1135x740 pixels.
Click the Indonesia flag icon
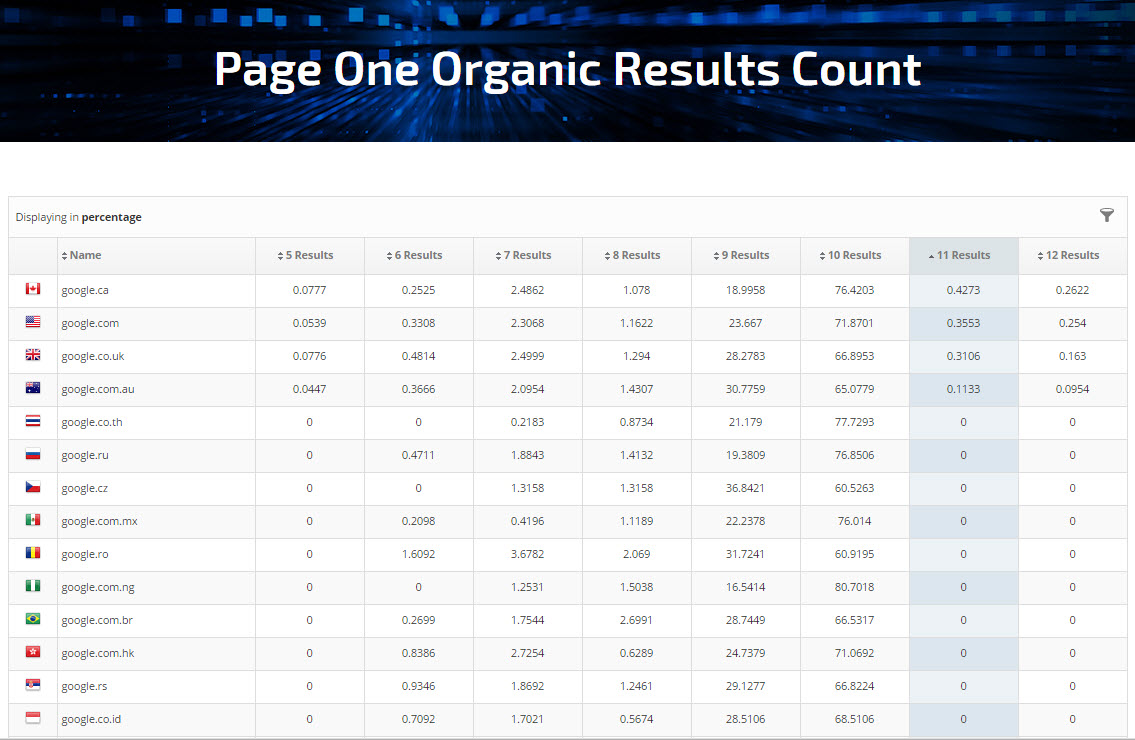(x=33, y=718)
